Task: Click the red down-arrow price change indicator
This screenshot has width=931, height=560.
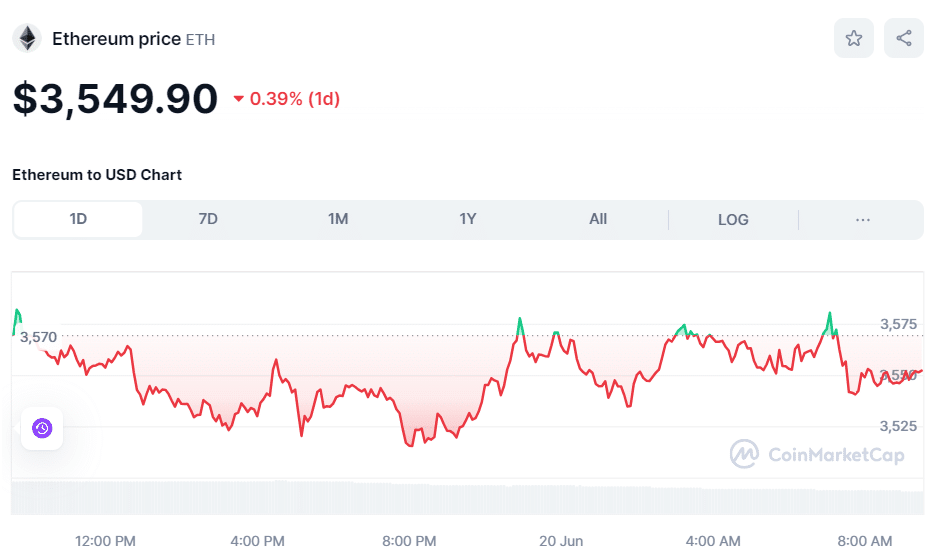Action: [x=239, y=99]
